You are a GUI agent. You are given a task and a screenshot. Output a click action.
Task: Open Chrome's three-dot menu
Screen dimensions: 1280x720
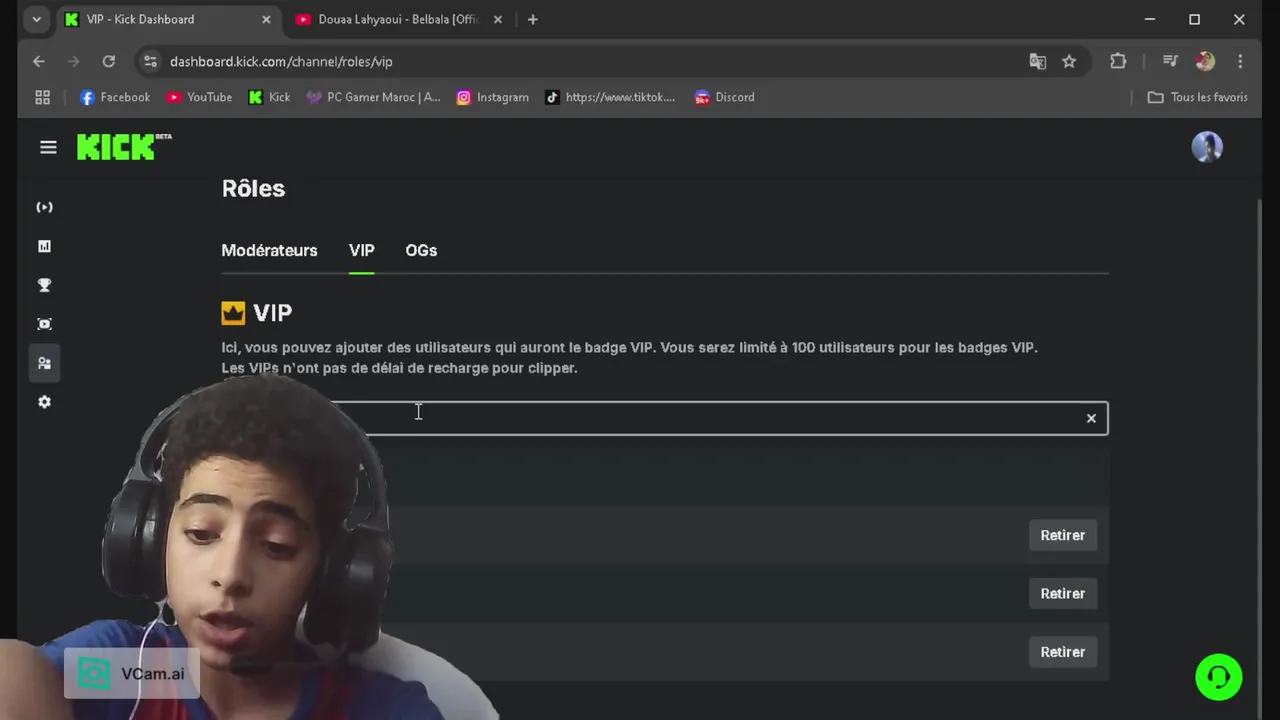(1240, 61)
